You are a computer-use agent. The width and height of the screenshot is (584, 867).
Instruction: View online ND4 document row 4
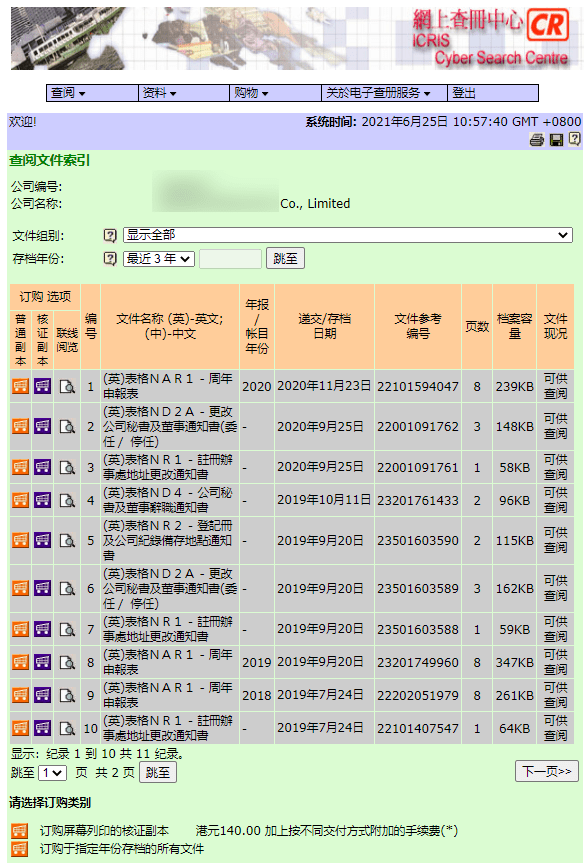pyautogui.click(x=67, y=500)
